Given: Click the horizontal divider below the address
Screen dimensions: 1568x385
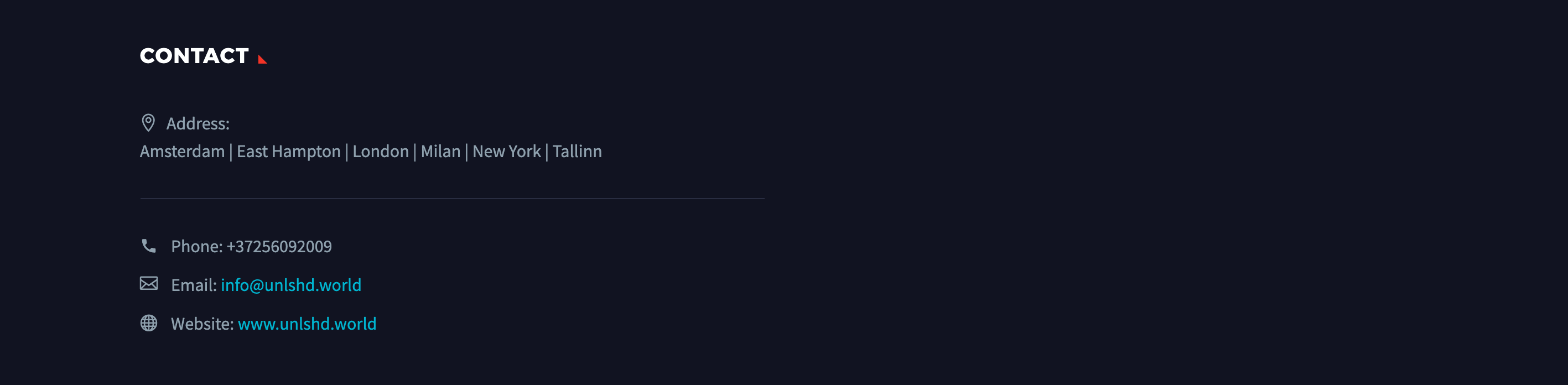Looking at the screenshot, I should click(x=452, y=198).
